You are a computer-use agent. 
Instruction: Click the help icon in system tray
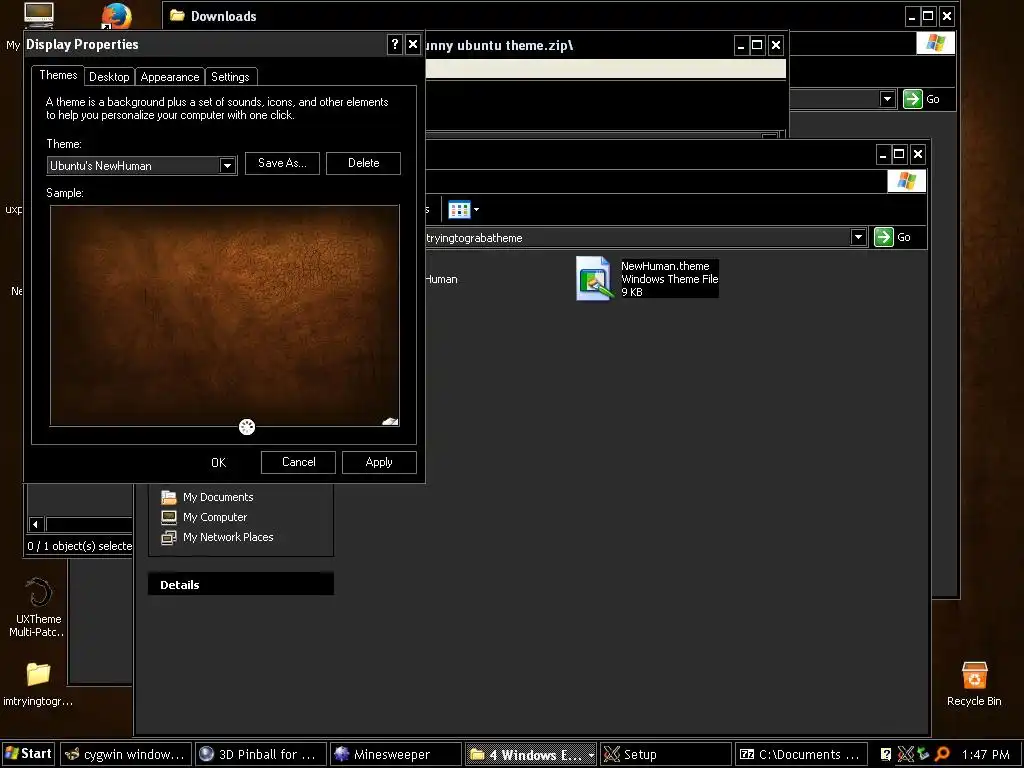[x=886, y=754]
